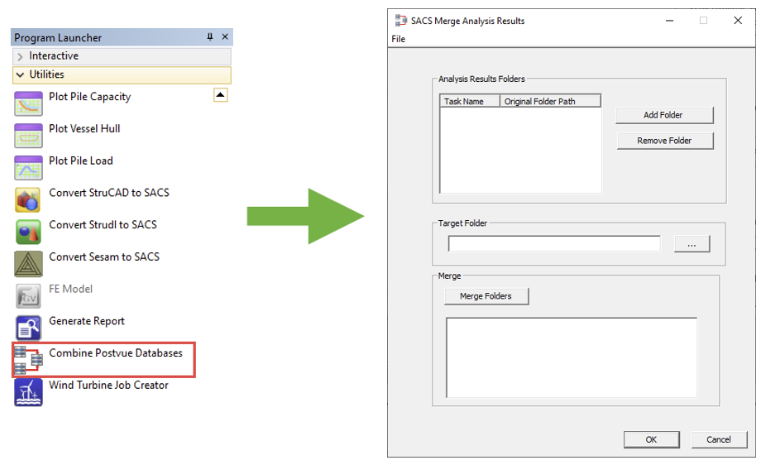Select the 'Plot Pile Load' label

pyautogui.click(x=81, y=160)
